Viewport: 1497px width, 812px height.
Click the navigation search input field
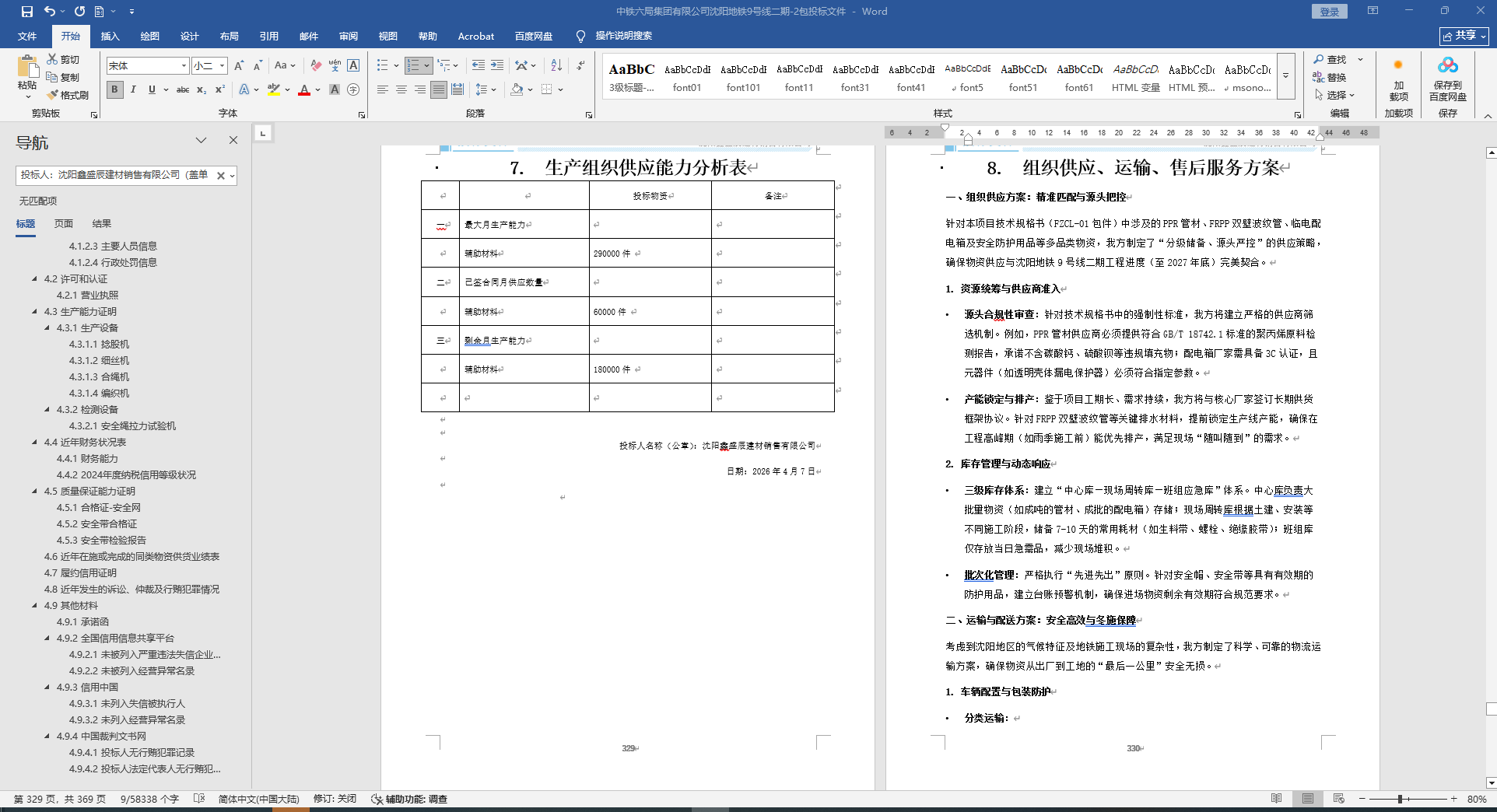coord(115,175)
